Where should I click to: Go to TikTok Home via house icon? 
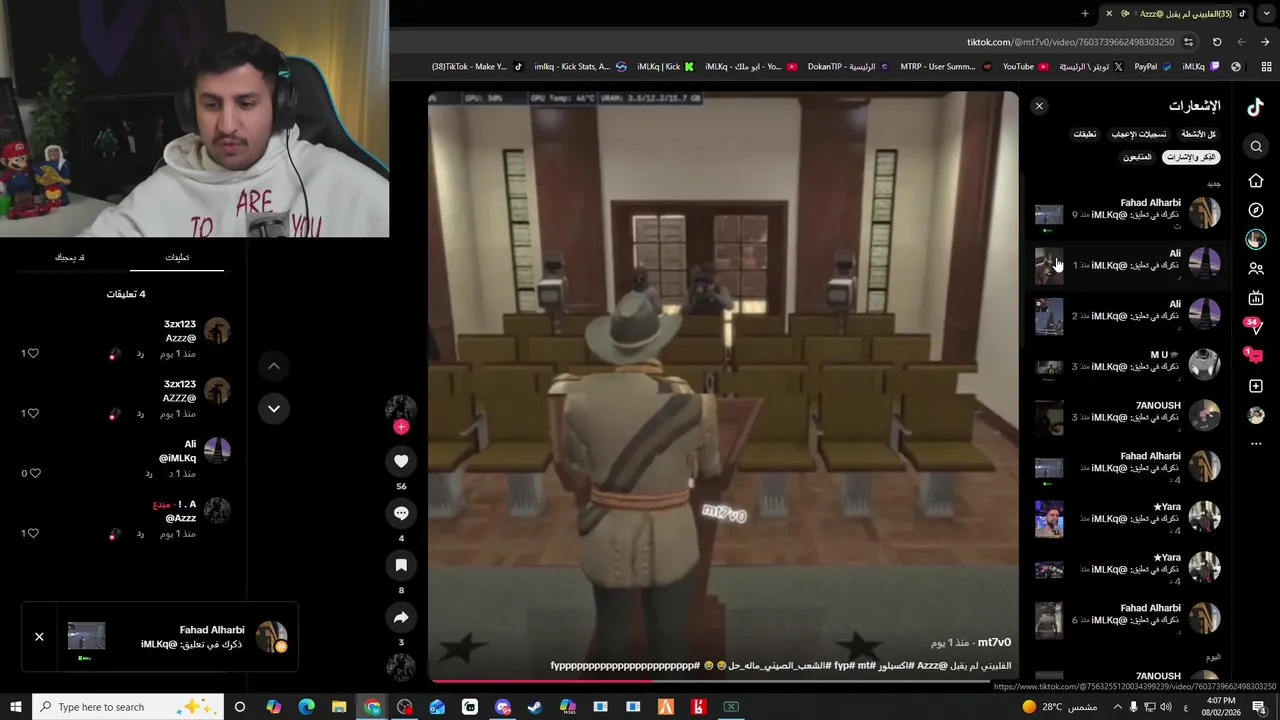click(x=1256, y=181)
